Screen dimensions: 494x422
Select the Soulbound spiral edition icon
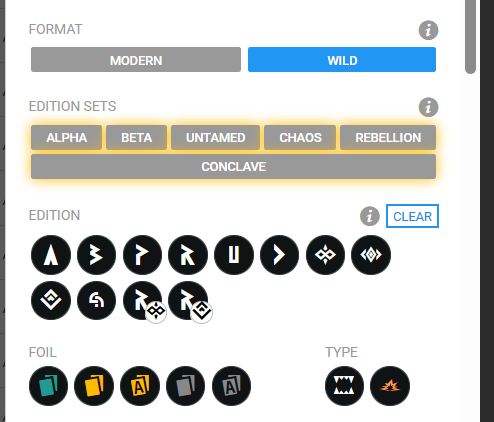click(96, 301)
